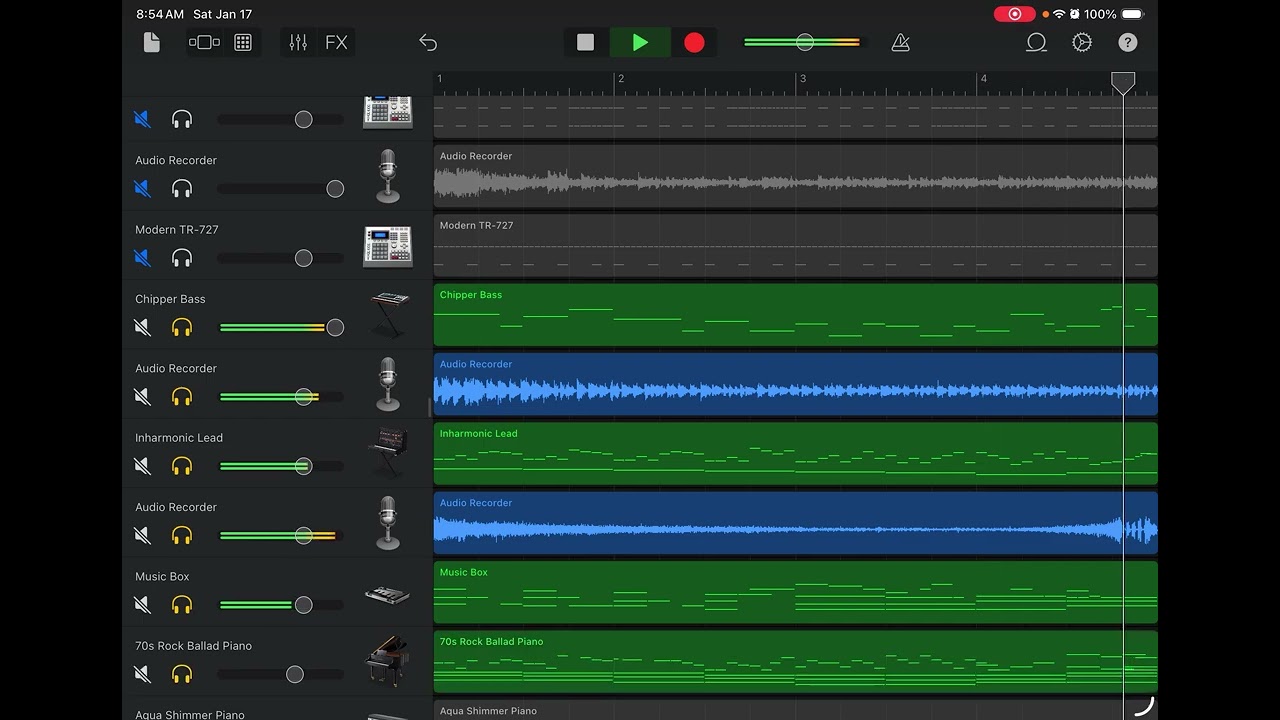
Task: Open the track controls mixer icon
Action: (x=298, y=42)
